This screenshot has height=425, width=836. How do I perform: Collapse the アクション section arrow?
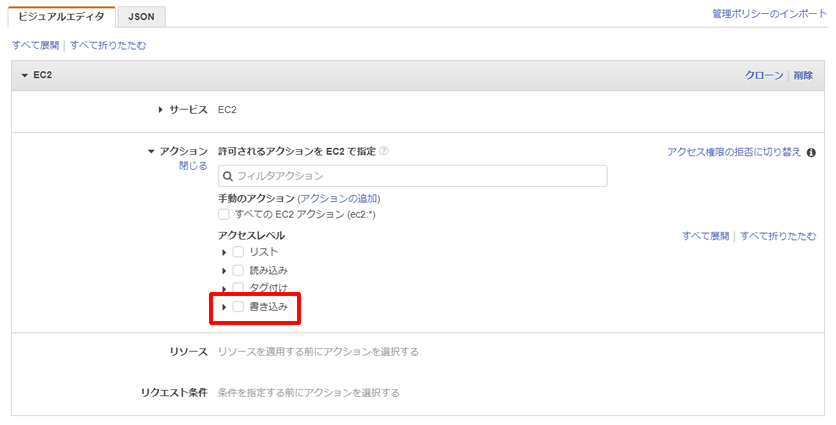point(151,152)
